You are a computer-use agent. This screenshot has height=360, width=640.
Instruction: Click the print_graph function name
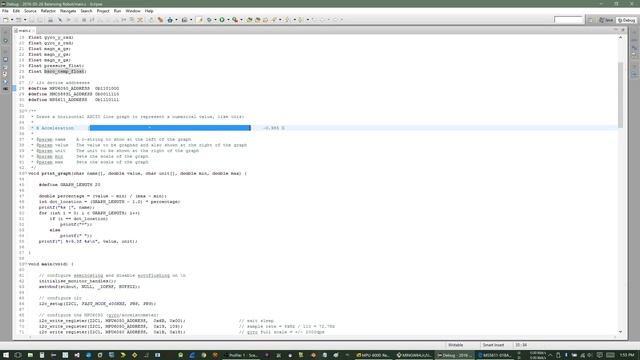tap(56, 173)
